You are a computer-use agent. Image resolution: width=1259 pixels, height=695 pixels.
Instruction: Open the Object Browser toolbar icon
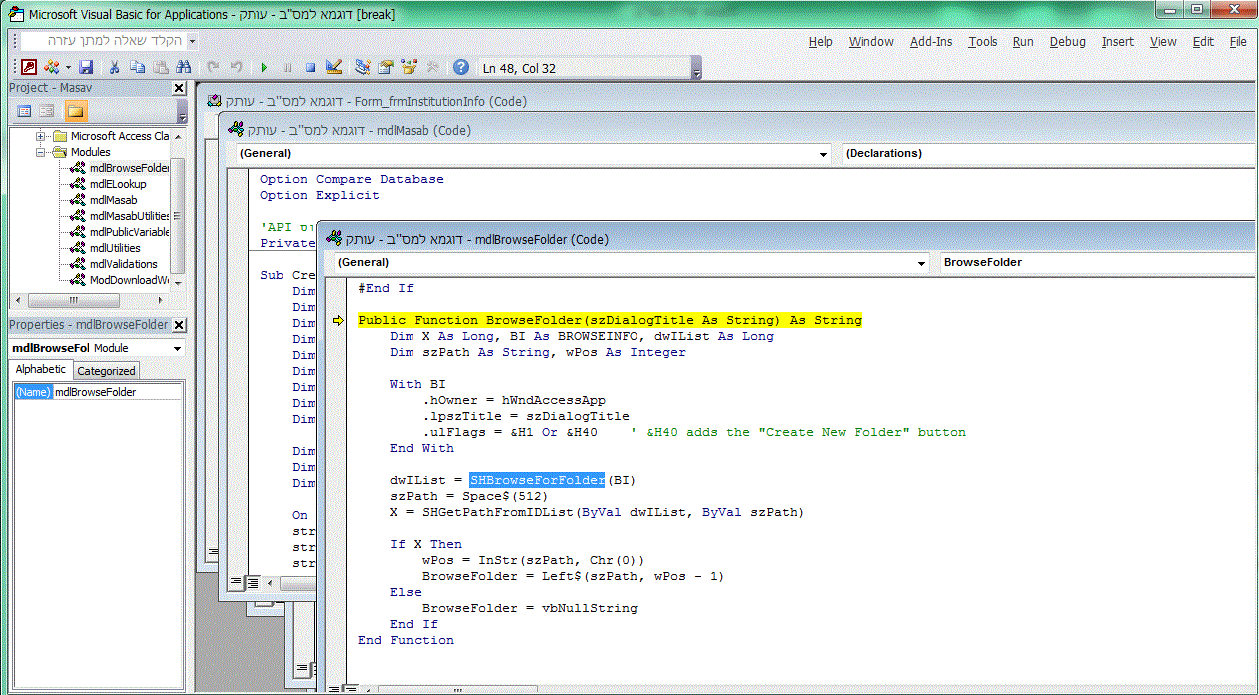[x=408, y=67]
